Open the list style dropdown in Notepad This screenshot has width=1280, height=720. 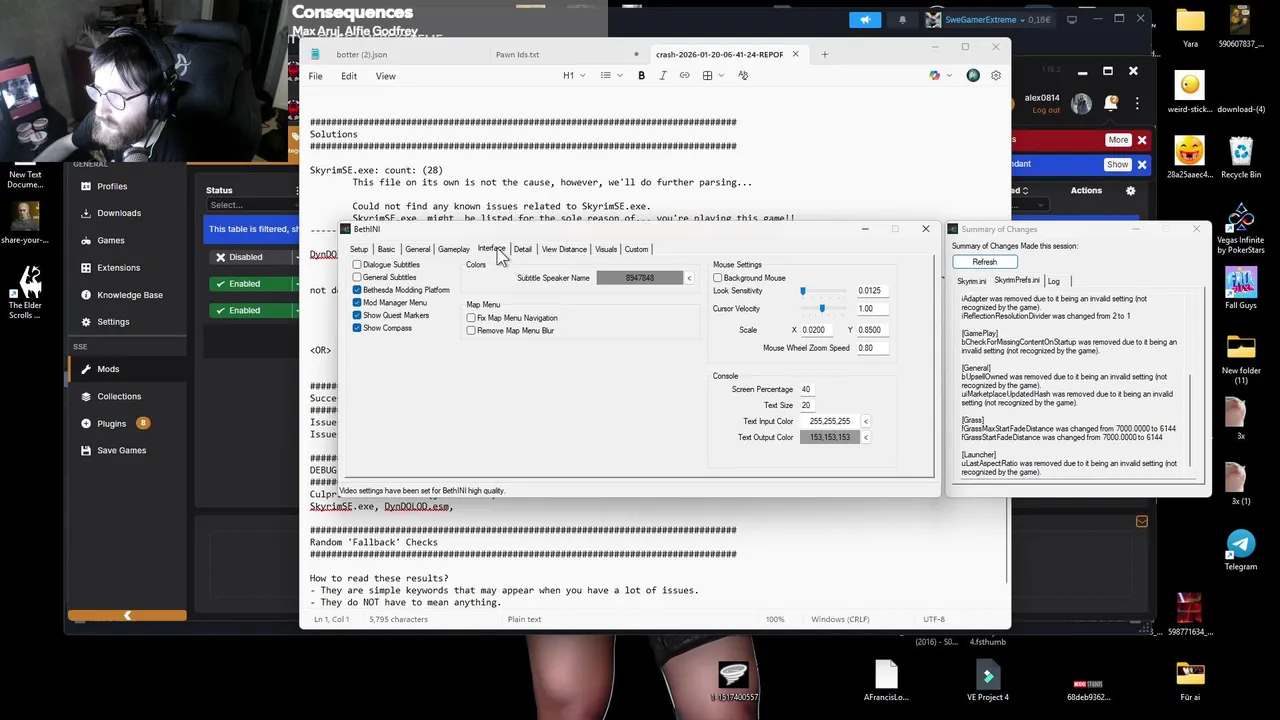tap(610, 76)
